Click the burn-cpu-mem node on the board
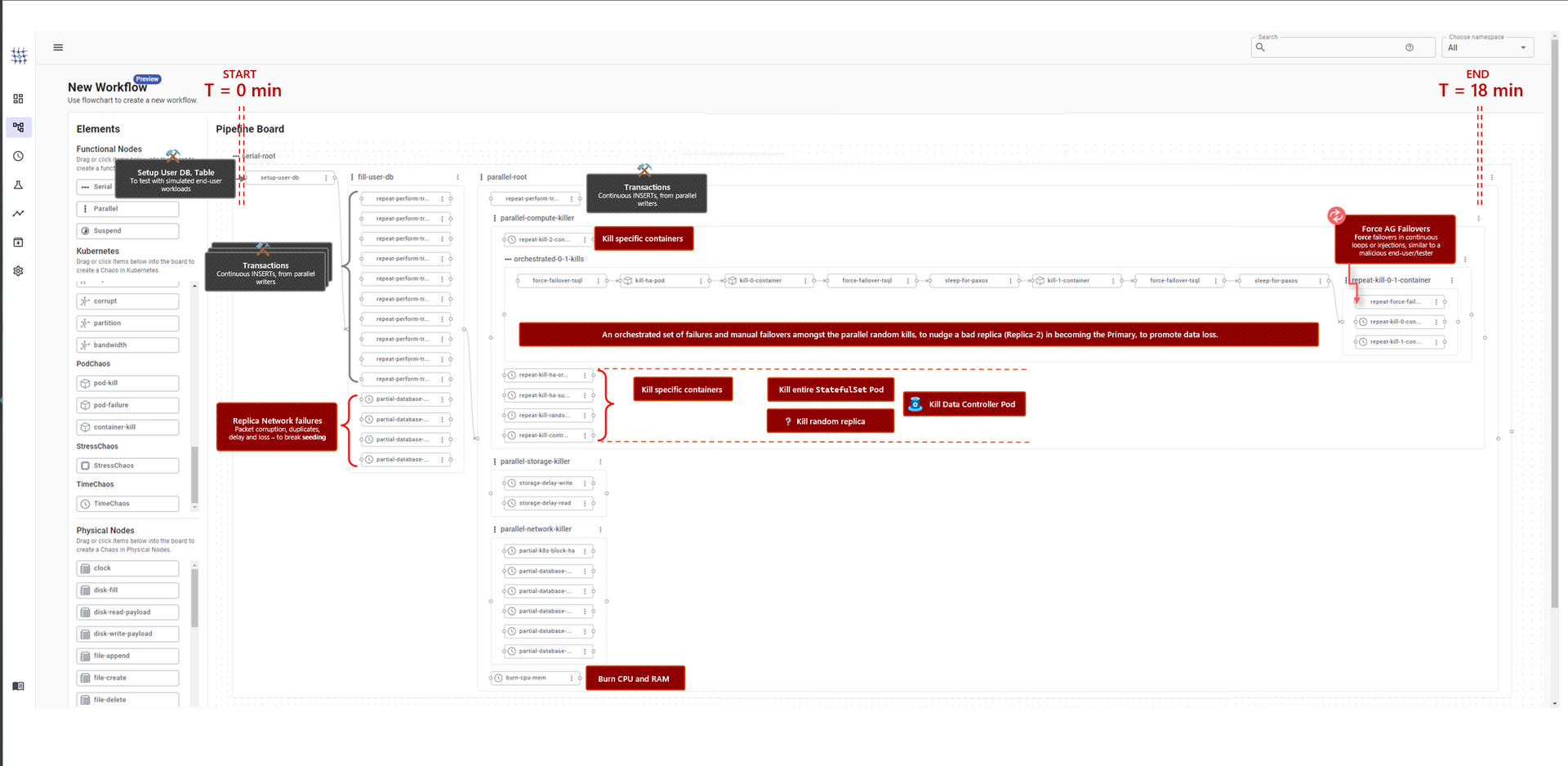The height and width of the screenshot is (766, 1568). coord(535,678)
